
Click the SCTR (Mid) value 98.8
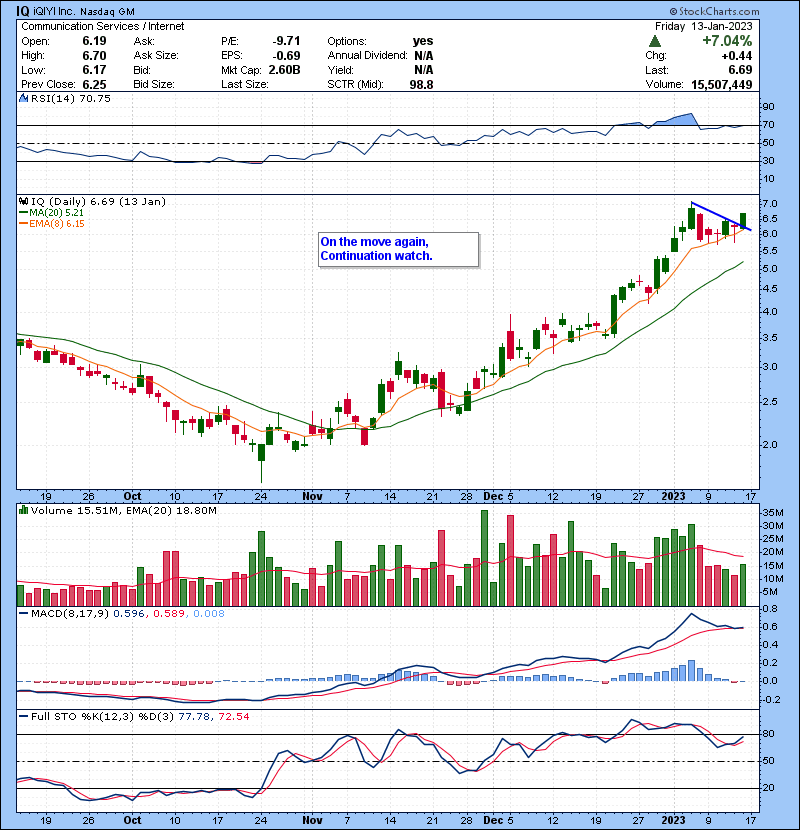pyautogui.click(x=421, y=85)
